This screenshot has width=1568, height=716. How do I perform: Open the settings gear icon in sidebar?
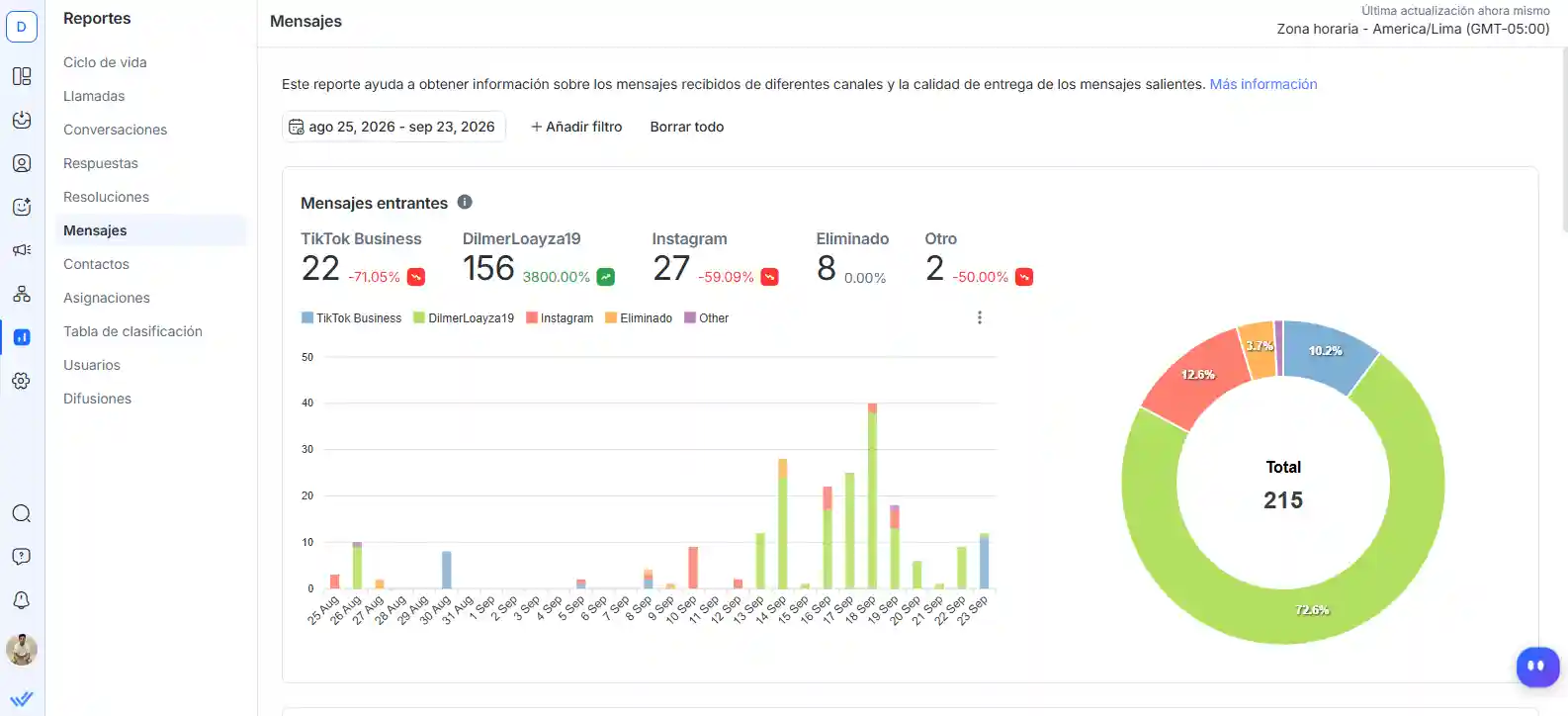tap(22, 381)
